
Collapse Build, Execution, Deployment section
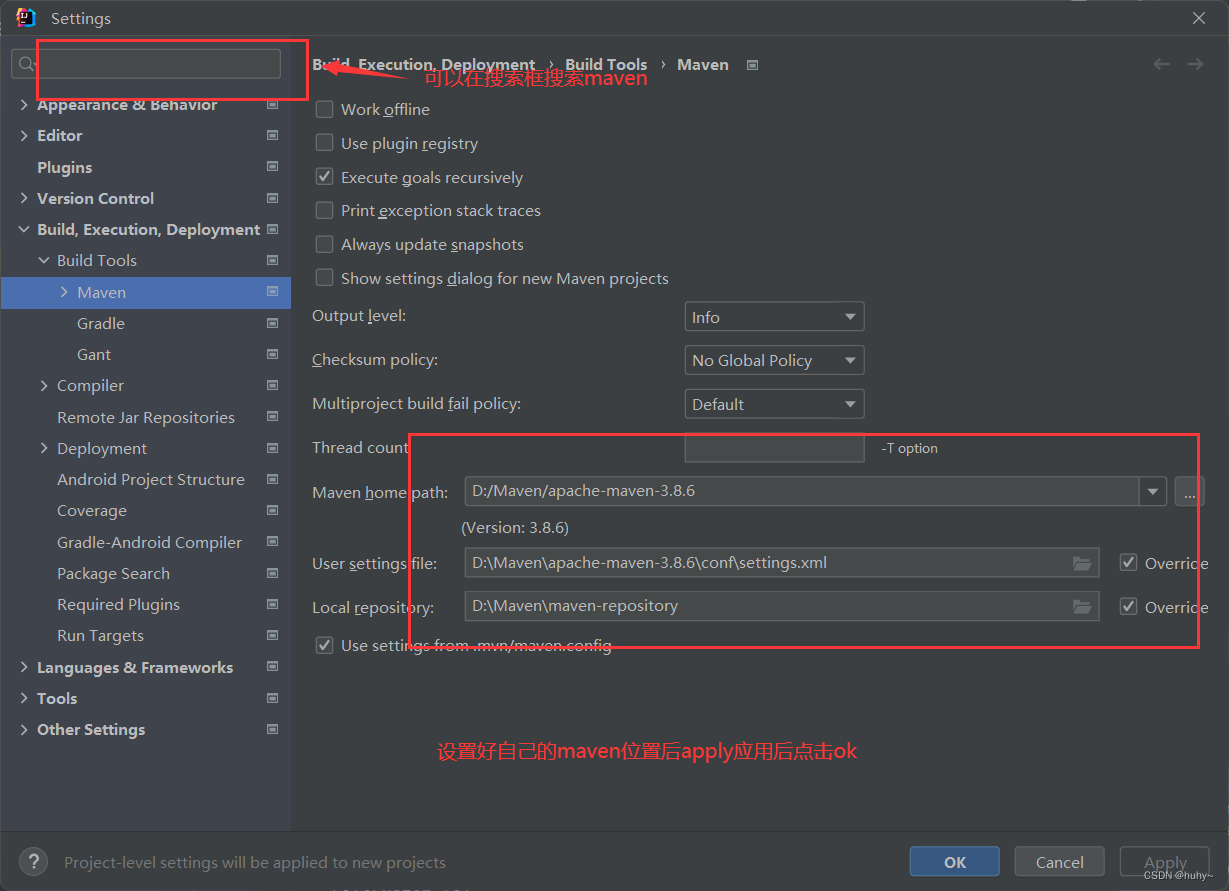pos(24,229)
